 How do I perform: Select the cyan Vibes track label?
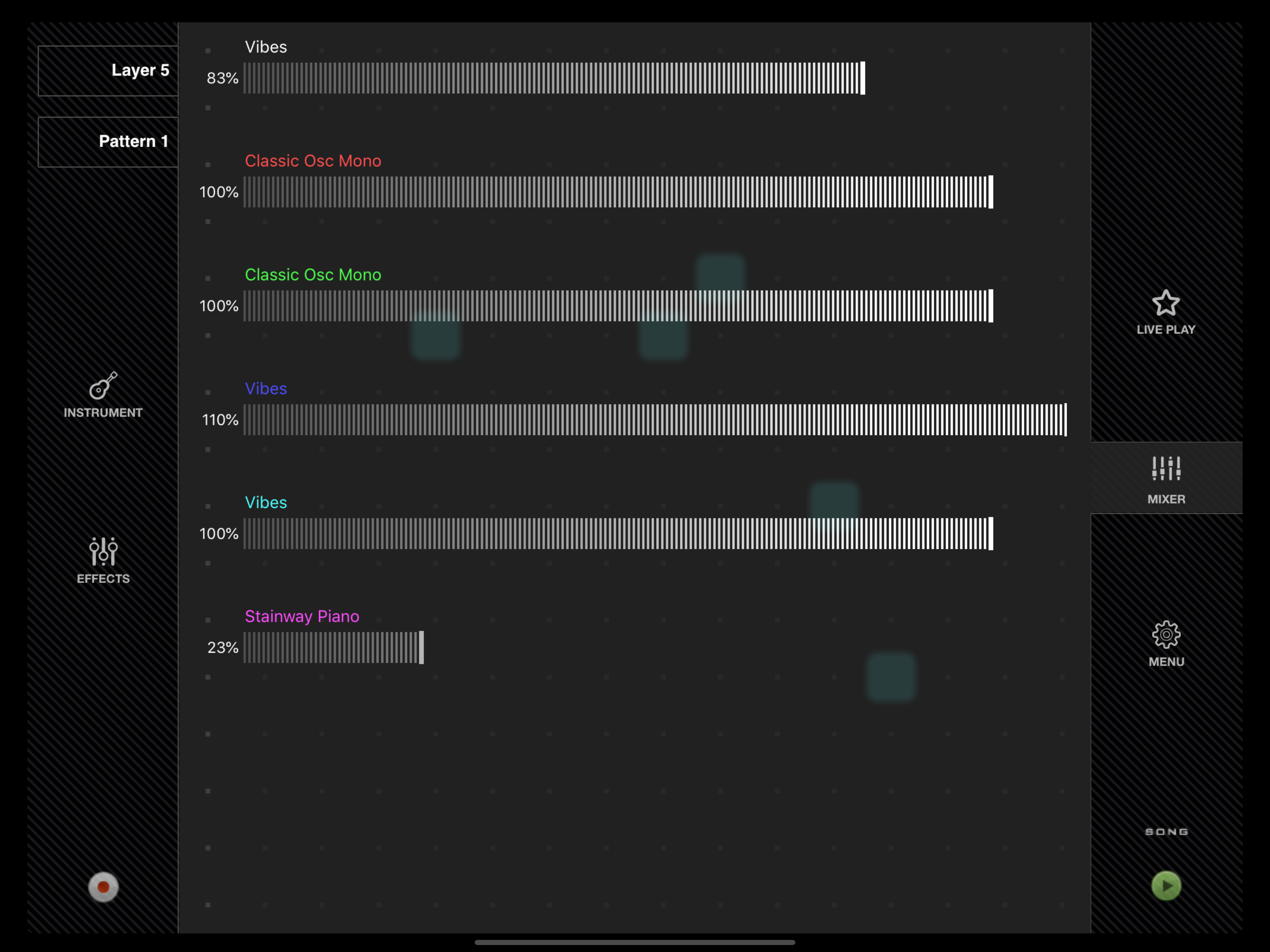[x=266, y=502]
